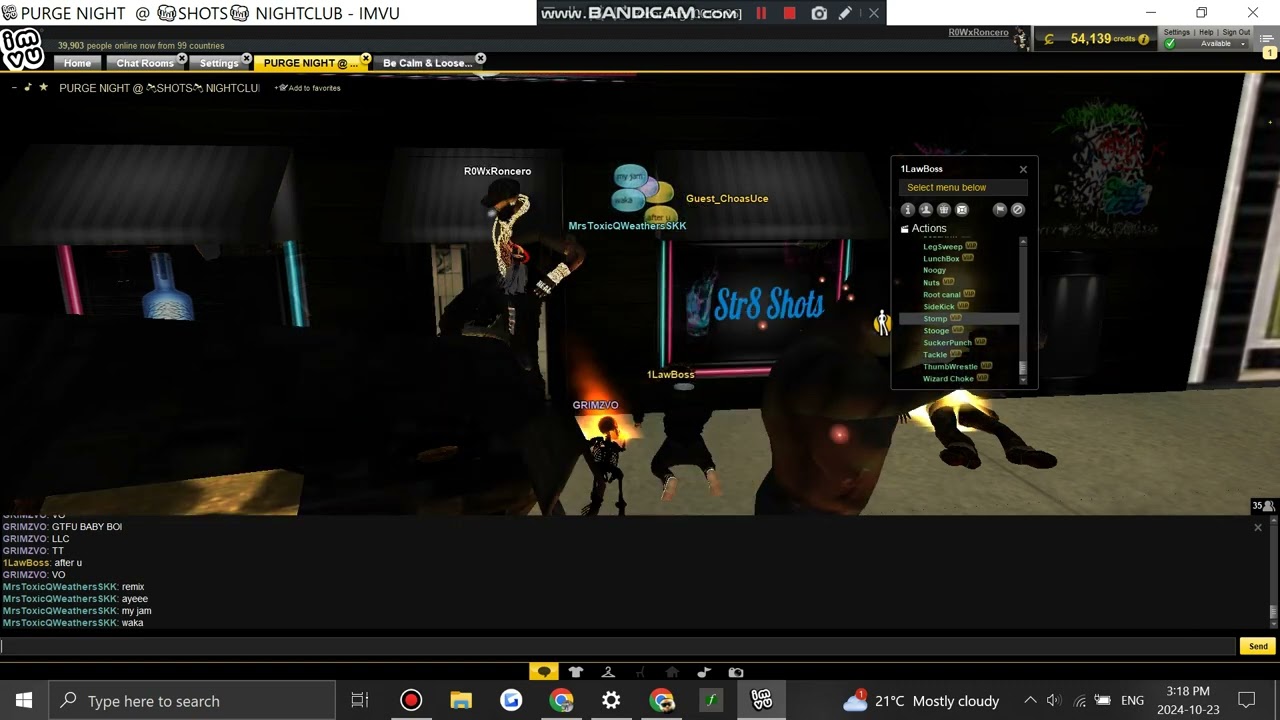
Task: Take a Bandicam screenshot with camera icon
Action: (819, 13)
